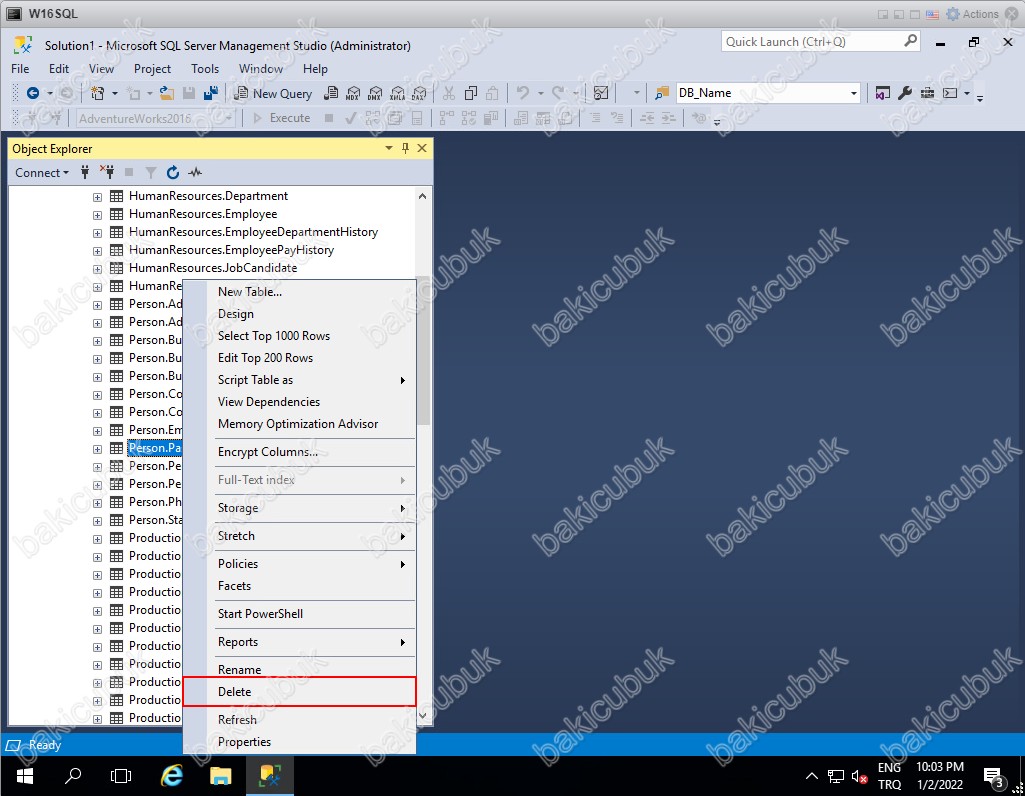Click the New Project icon in toolbar
Screen dimensions: 1025x796
point(97,93)
